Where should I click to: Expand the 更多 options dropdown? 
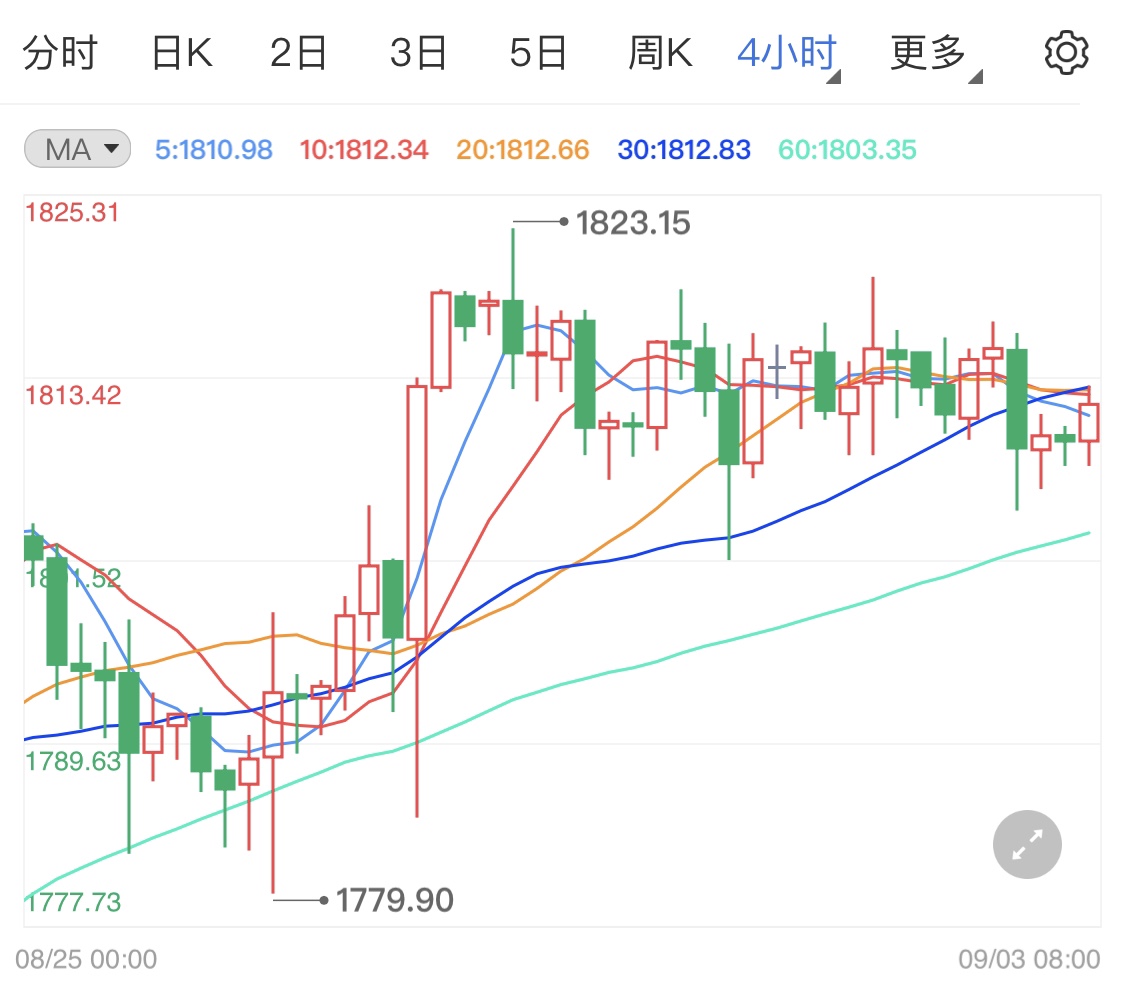[x=936, y=55]
